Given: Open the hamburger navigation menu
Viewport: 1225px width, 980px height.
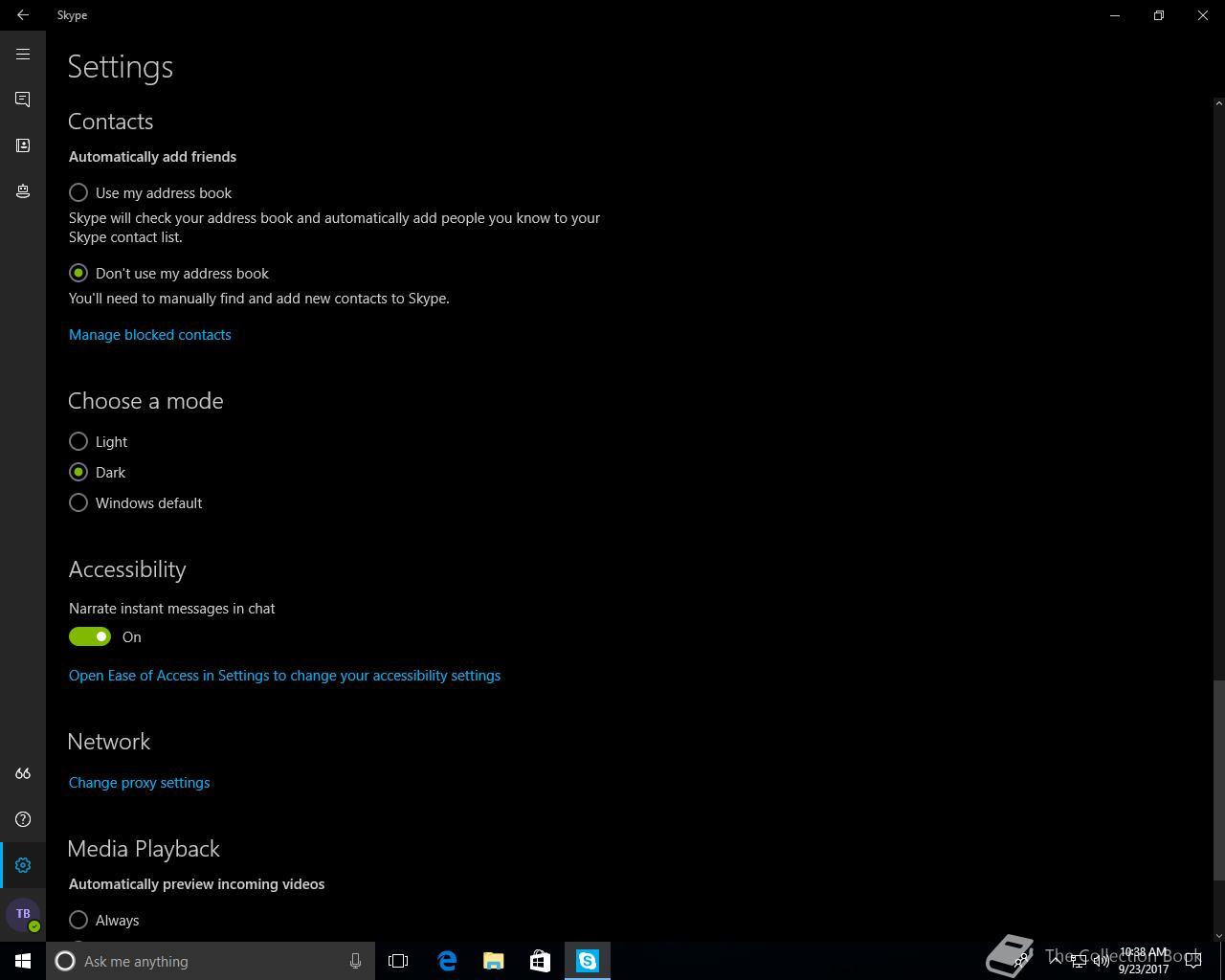Looking at the screenshot, I should point(23,55).
